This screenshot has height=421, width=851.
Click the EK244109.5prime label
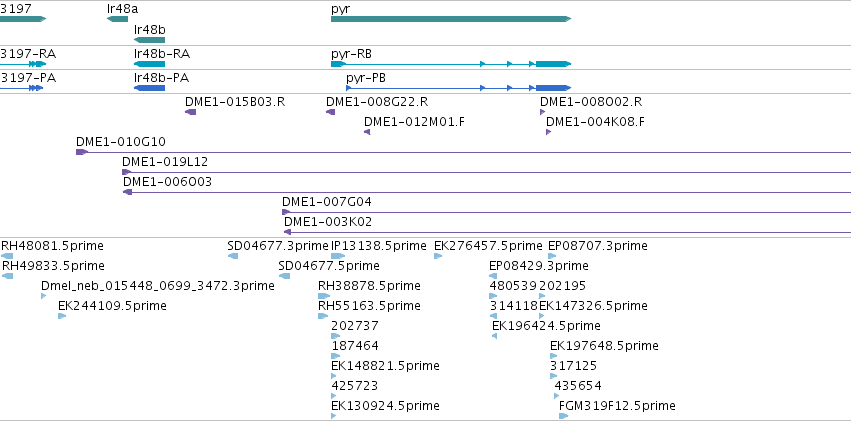click(x=112, y=306)
